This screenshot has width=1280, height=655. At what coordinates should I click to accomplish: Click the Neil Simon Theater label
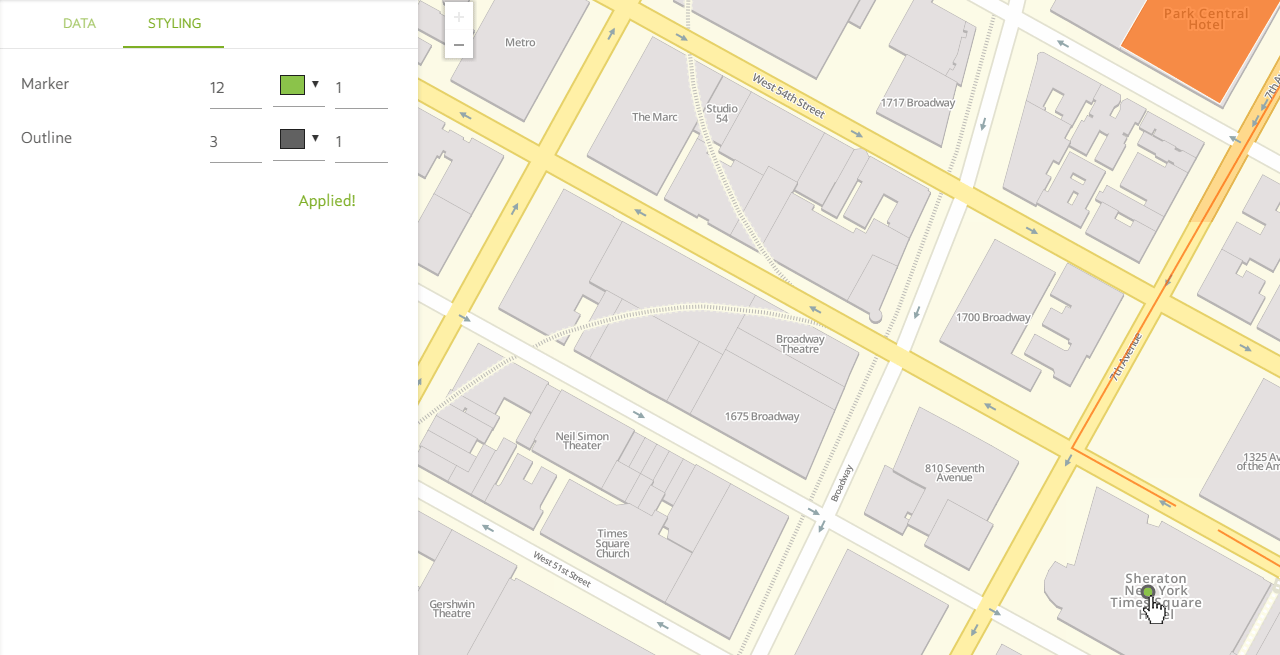click(x=582, y=440)
